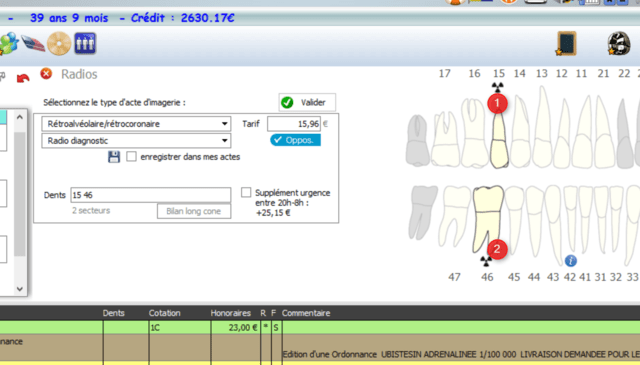Click the Valider button

point(307,102)
